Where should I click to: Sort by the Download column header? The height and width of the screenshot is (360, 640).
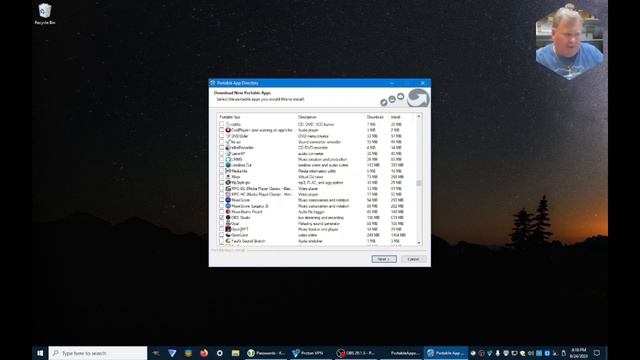376,117
